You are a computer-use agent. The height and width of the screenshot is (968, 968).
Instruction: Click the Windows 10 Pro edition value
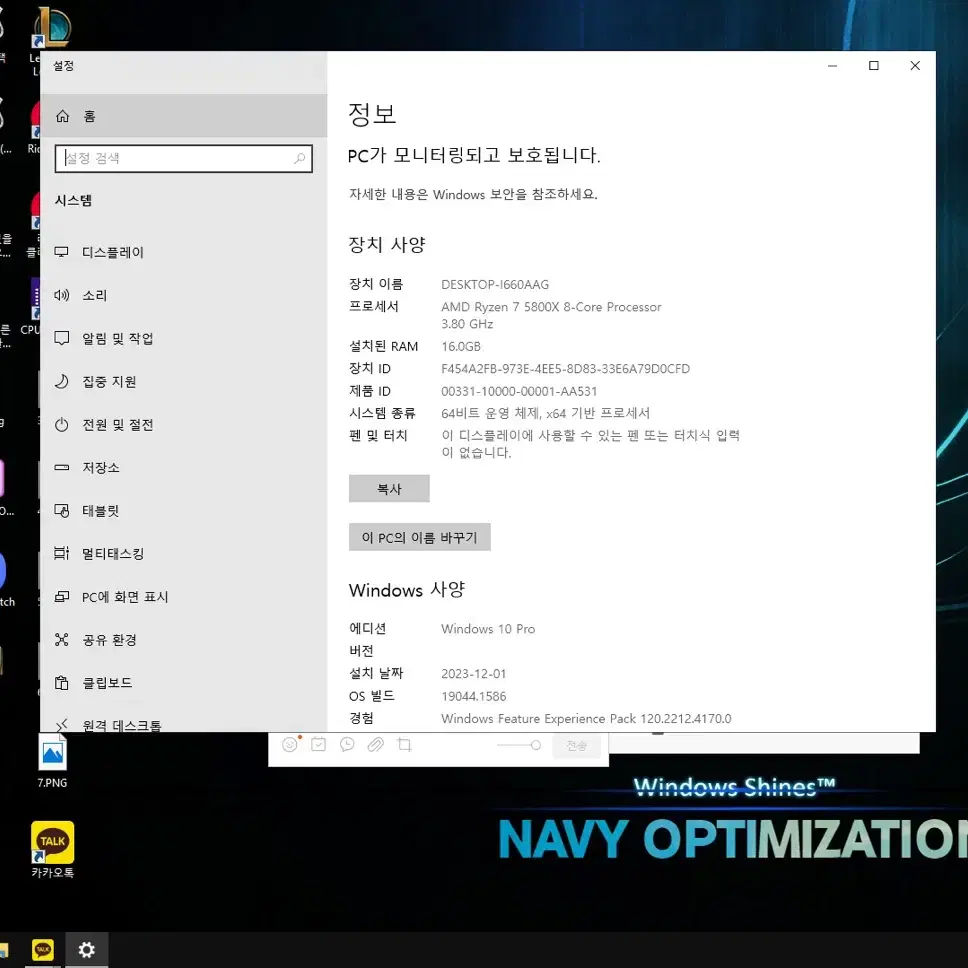[488, 629]
